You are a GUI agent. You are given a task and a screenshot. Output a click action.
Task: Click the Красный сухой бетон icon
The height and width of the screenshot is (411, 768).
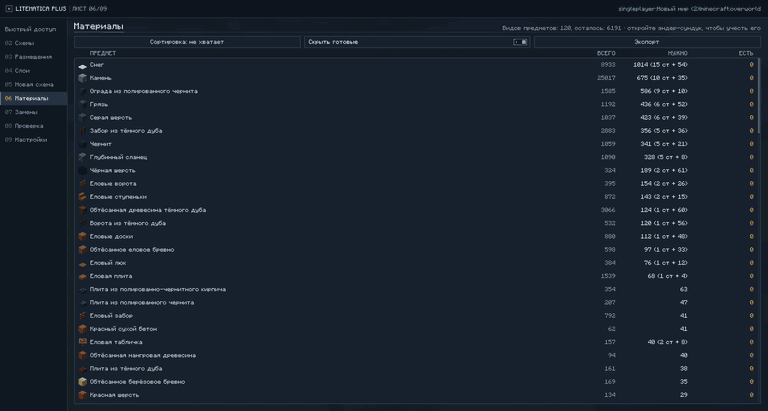click(x=82, y=330)
